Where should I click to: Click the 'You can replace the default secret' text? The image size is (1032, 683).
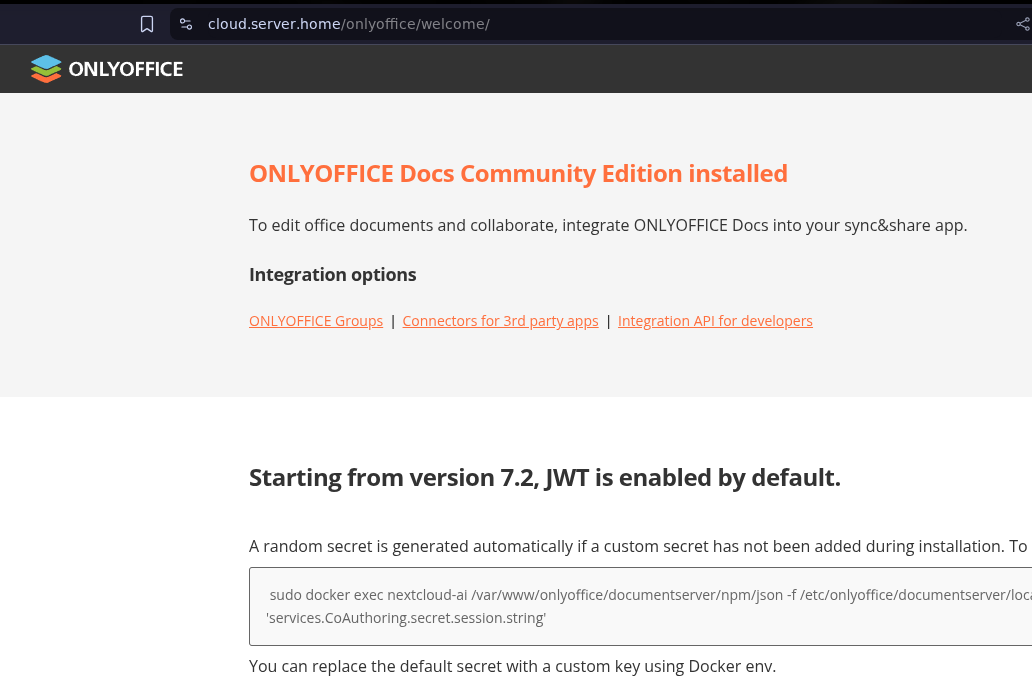point(512,666)
